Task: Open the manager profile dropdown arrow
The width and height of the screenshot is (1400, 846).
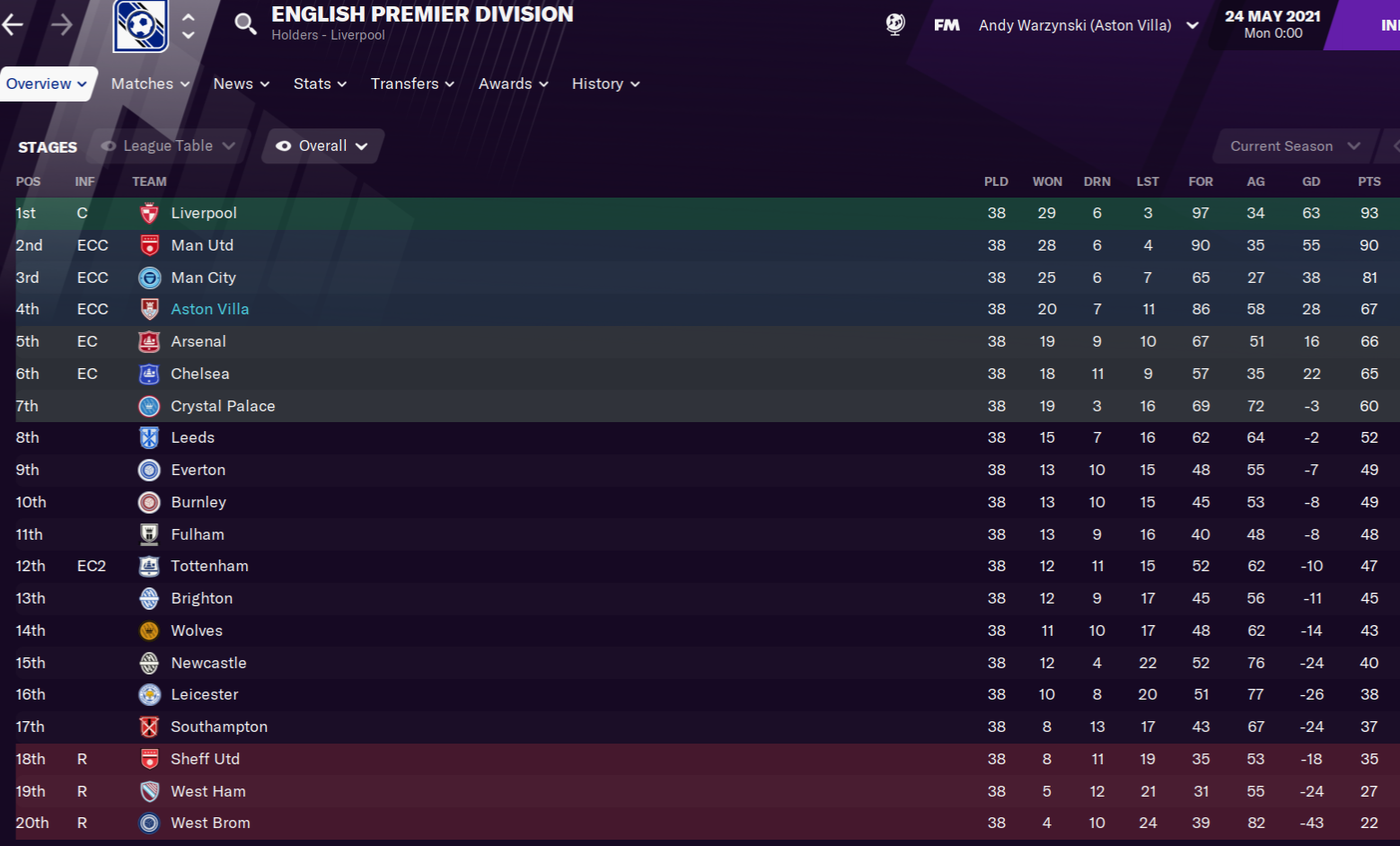Action: [1193, 25]
